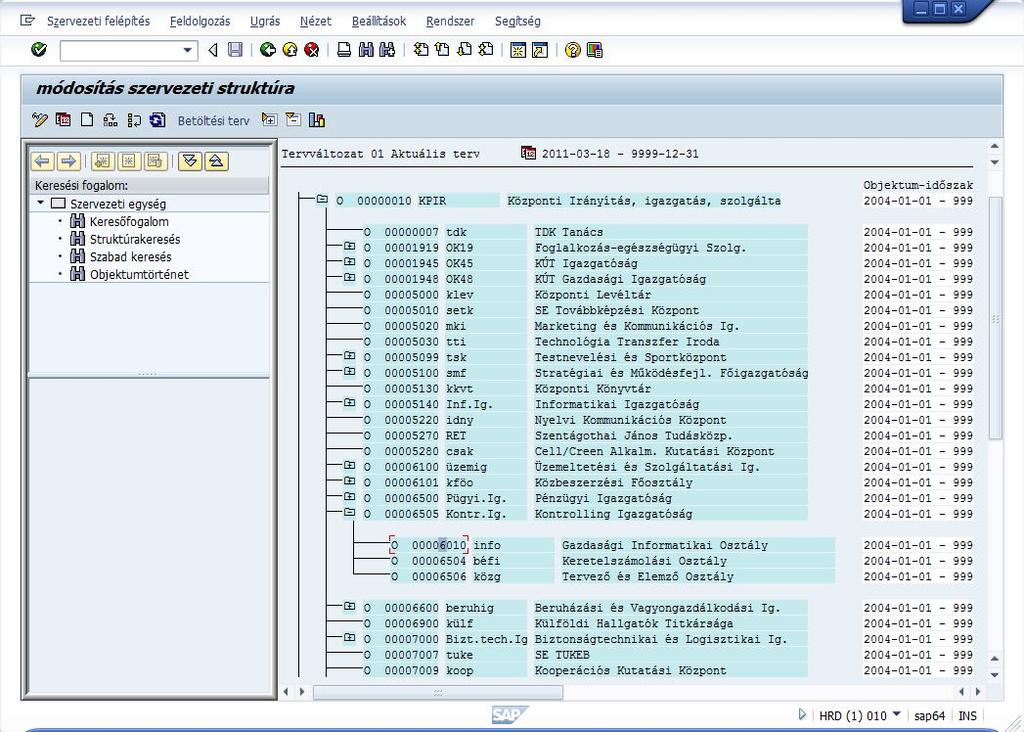
Task: Select Struktúrakeresés search option
Action: point(135,239)
